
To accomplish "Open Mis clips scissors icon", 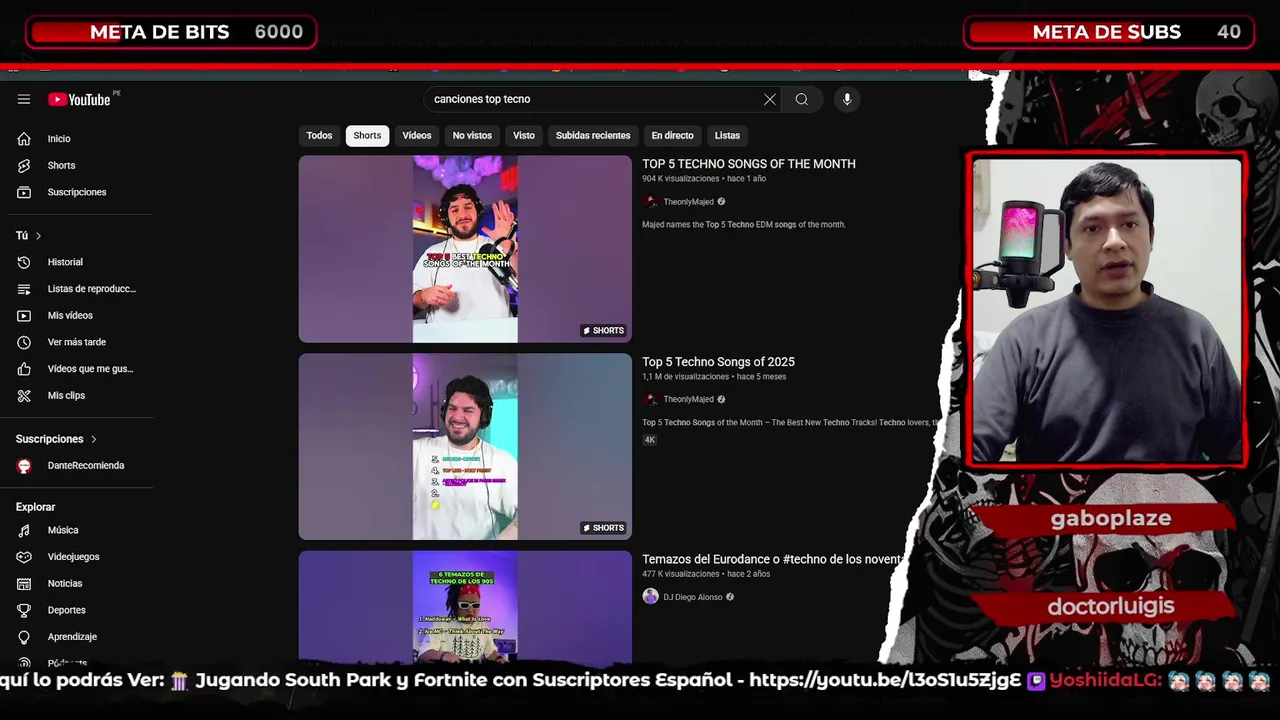I will pos(24,396).
